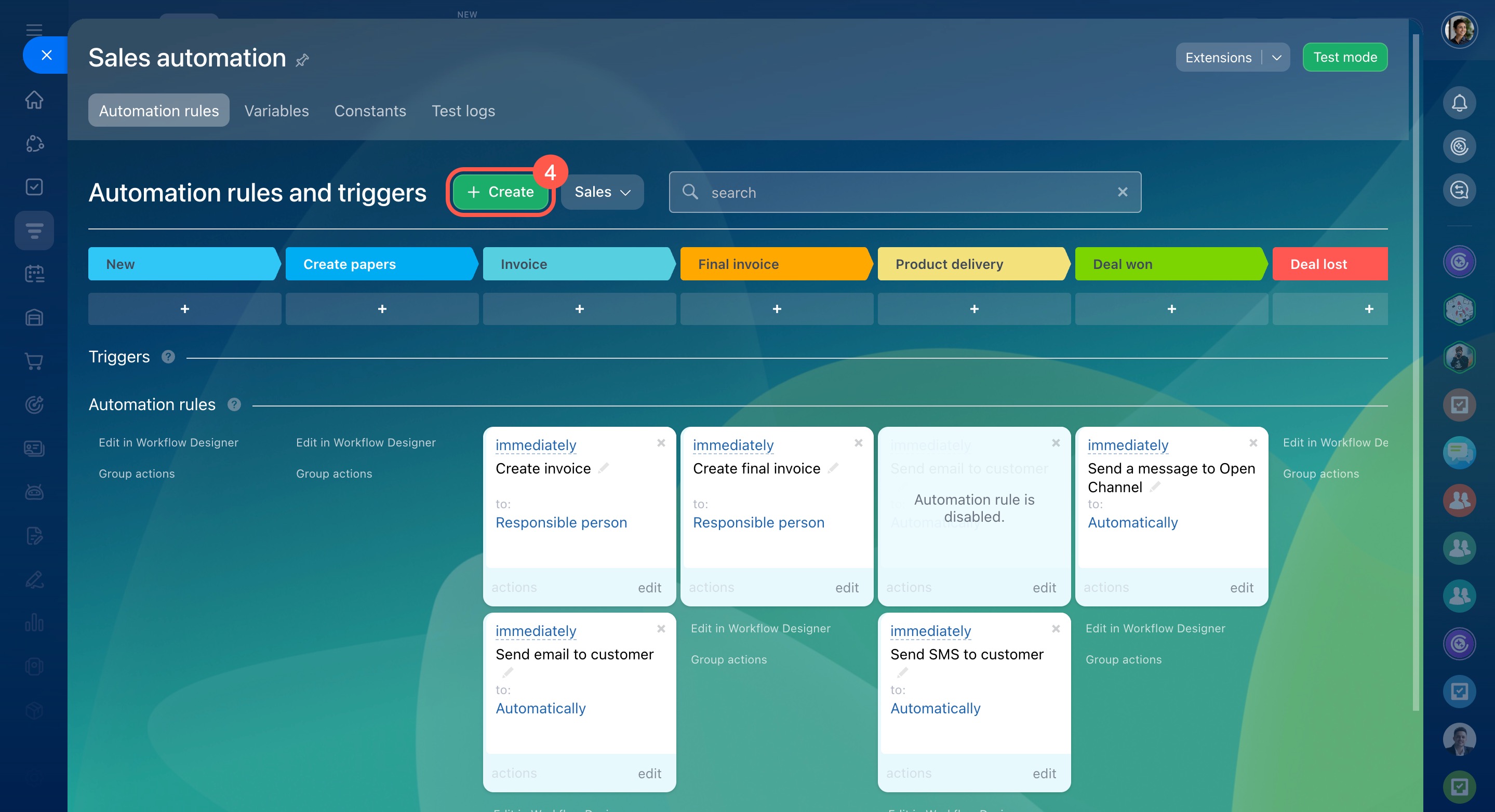Change immediately timing on Send SMS rule
1495x812 pixels.
[930, 630]
